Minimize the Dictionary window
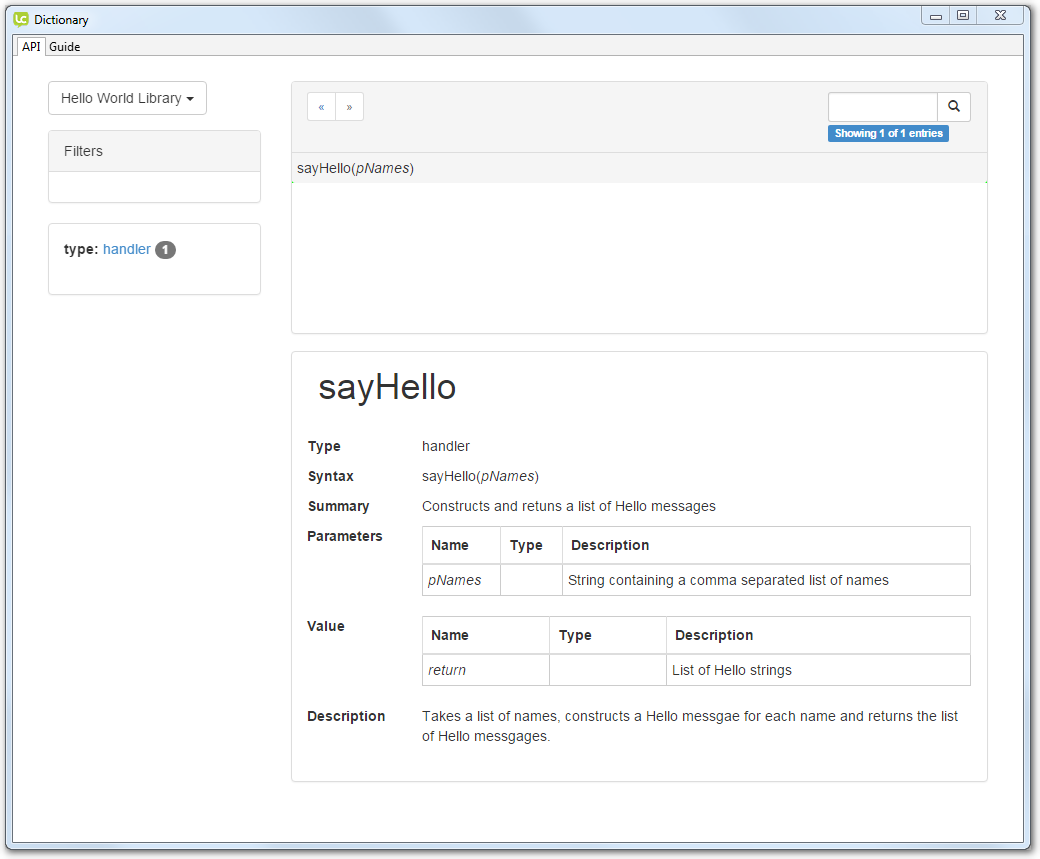The width and height of the screenshot is (1040, 859). pyautogui.click(x=936, y=16)
